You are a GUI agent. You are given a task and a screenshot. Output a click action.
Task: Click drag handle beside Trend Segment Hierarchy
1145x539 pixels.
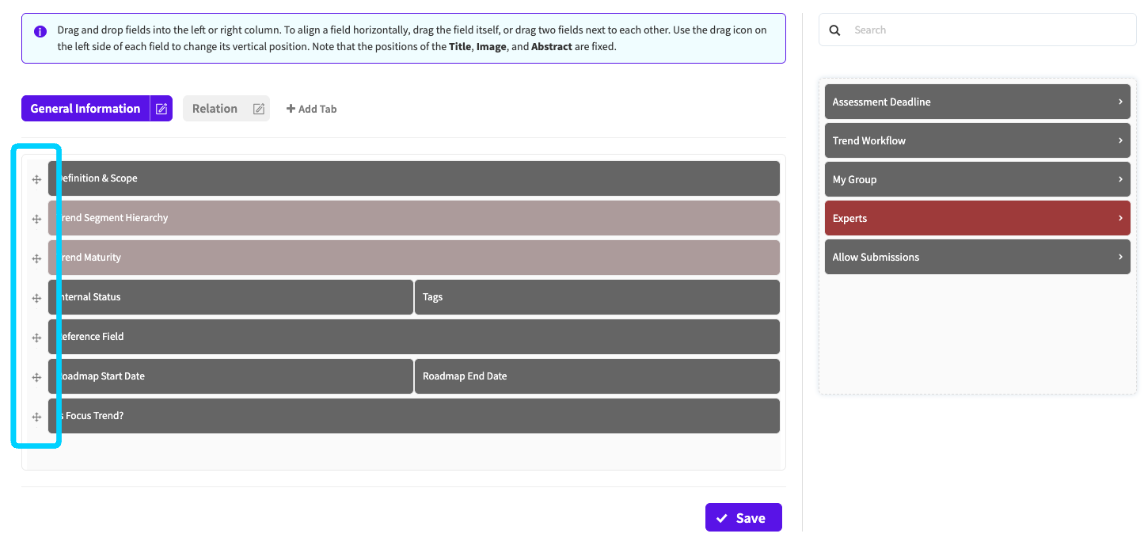[37, 219]
